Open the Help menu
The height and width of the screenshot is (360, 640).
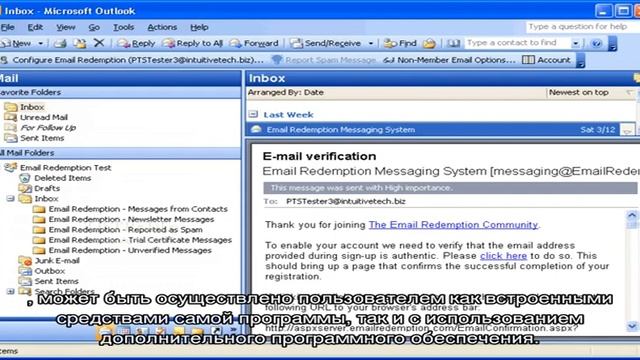pos(199,27)
